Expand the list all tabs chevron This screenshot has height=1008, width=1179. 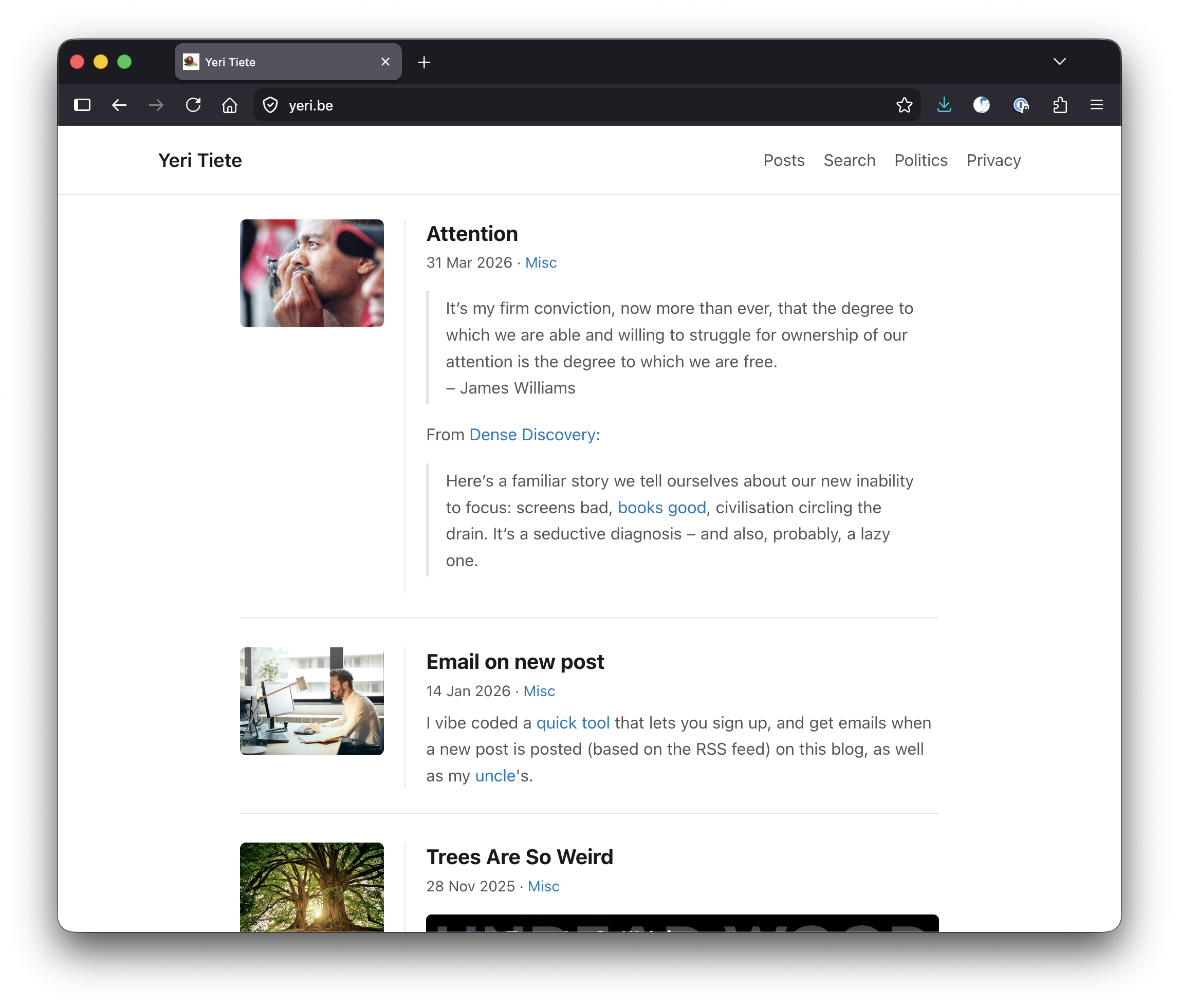[x=1060, y=62]
